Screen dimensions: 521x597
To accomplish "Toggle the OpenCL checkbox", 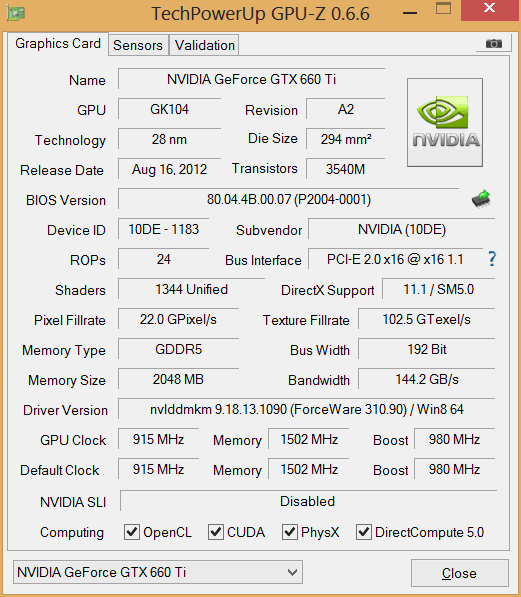I will point(132,532).
